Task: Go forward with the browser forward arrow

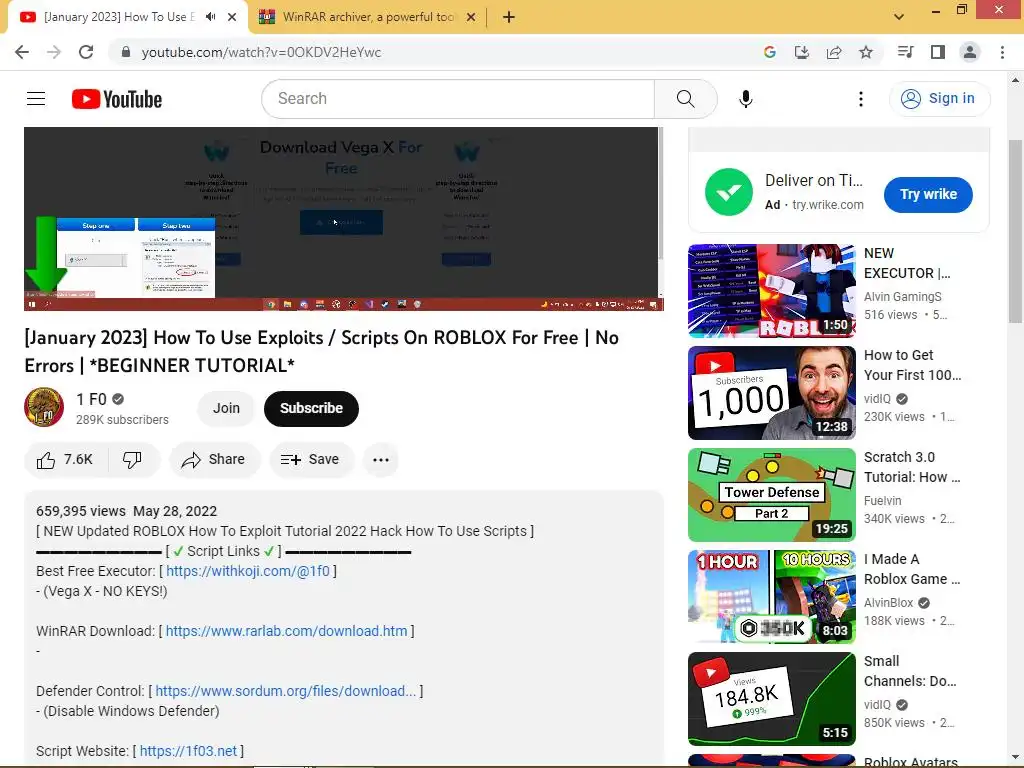Action: pos(54,52)
